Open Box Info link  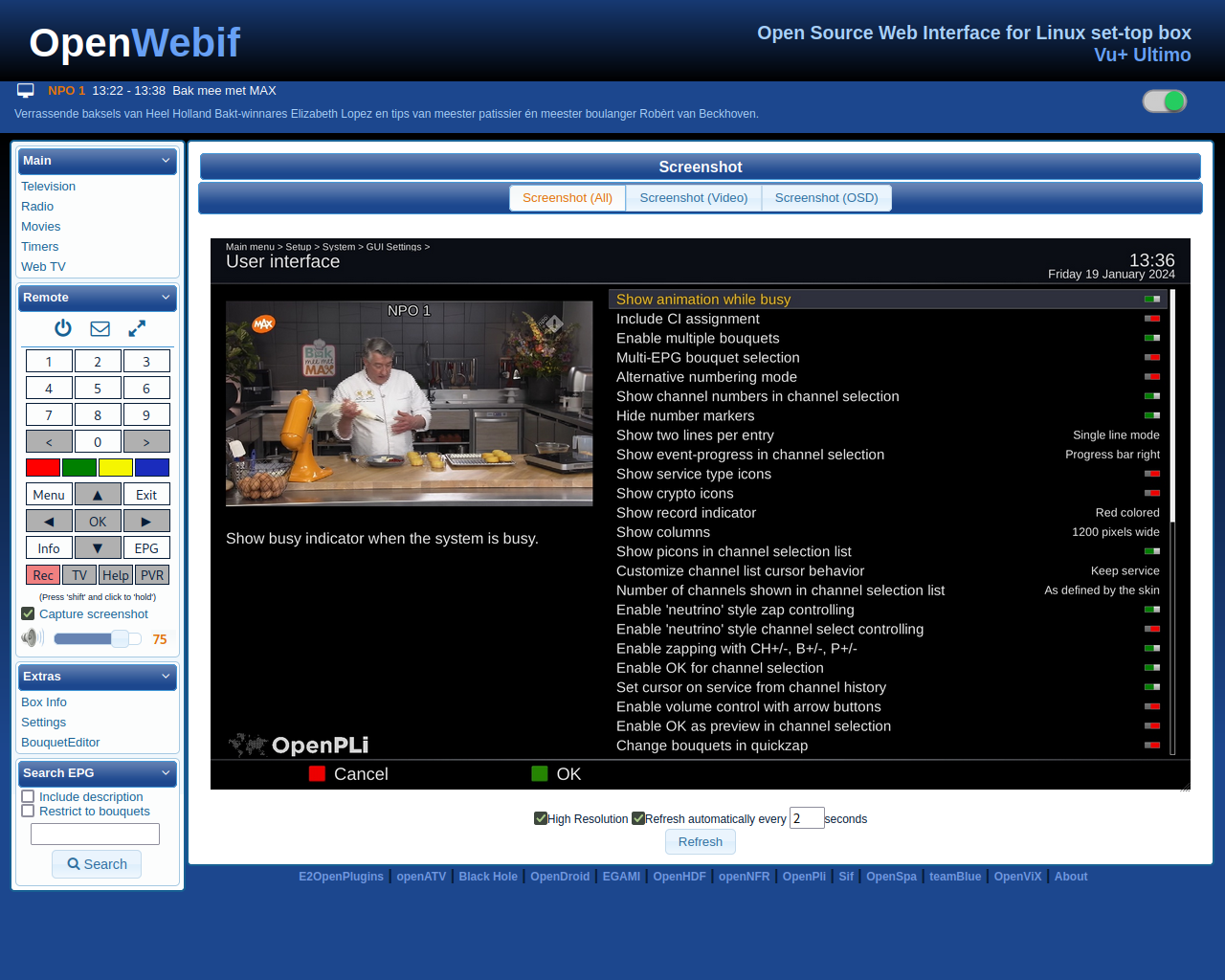(x=44, y=702)
